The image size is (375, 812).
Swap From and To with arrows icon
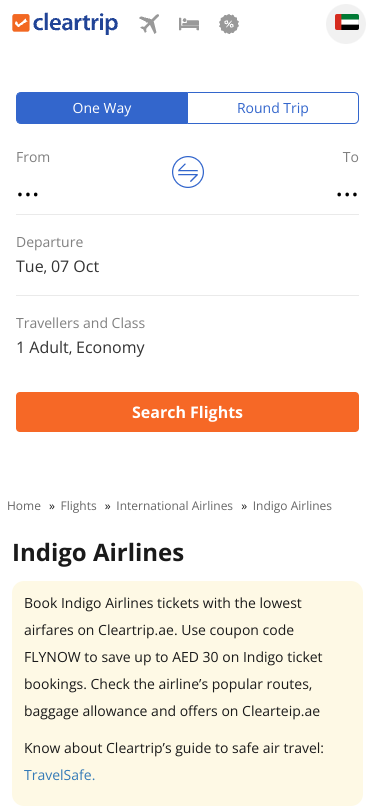tap(188, 172)
